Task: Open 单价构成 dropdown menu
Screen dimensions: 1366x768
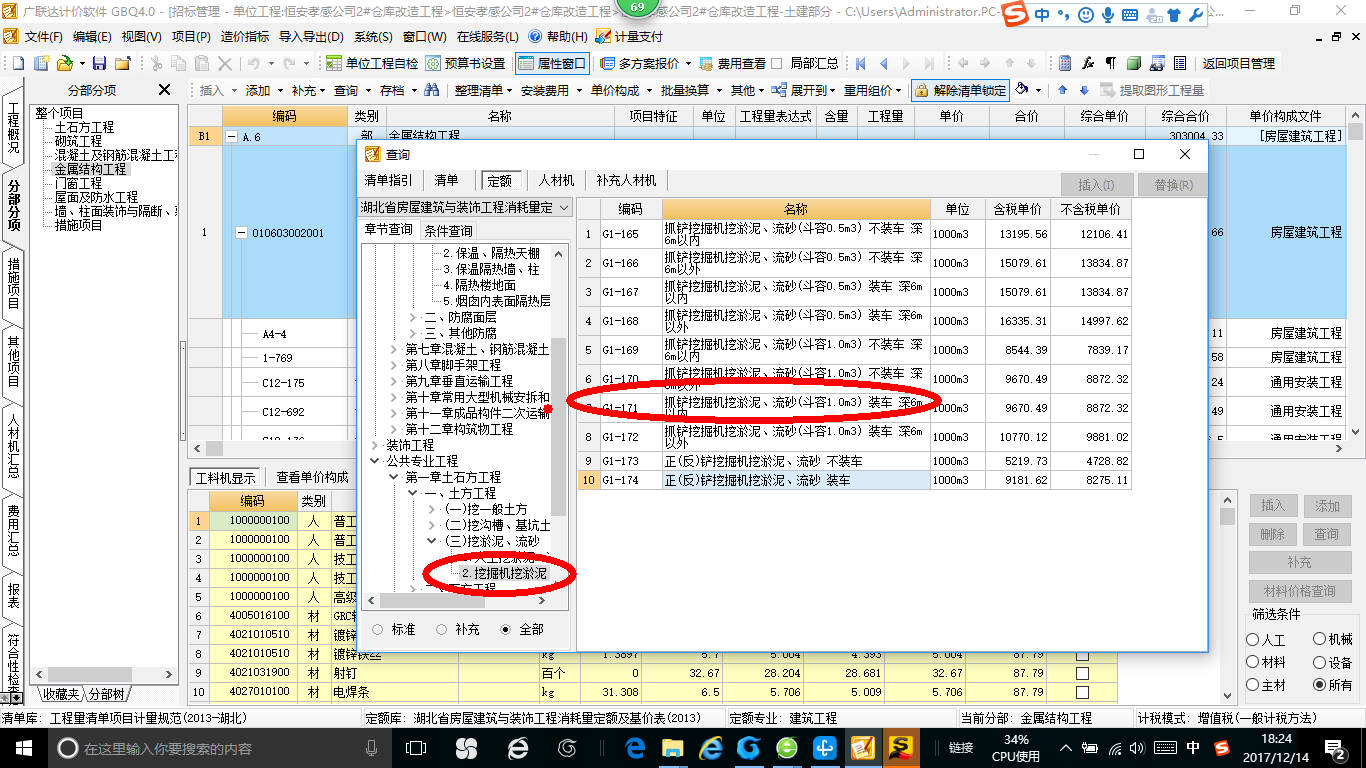Action: click(x=619, y=90)
